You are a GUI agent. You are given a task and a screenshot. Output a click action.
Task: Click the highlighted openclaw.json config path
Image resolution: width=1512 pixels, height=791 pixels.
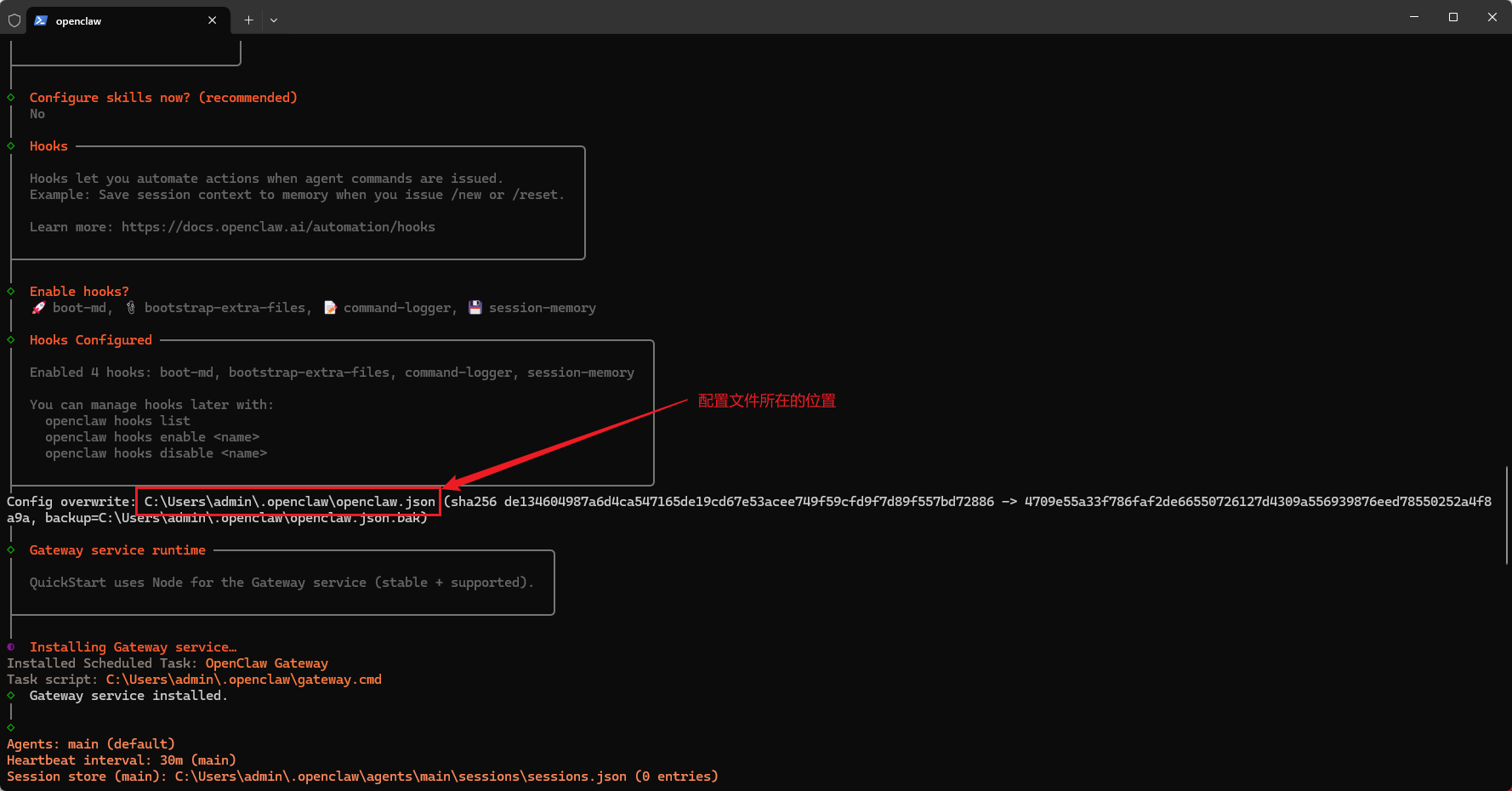(289, 502)
